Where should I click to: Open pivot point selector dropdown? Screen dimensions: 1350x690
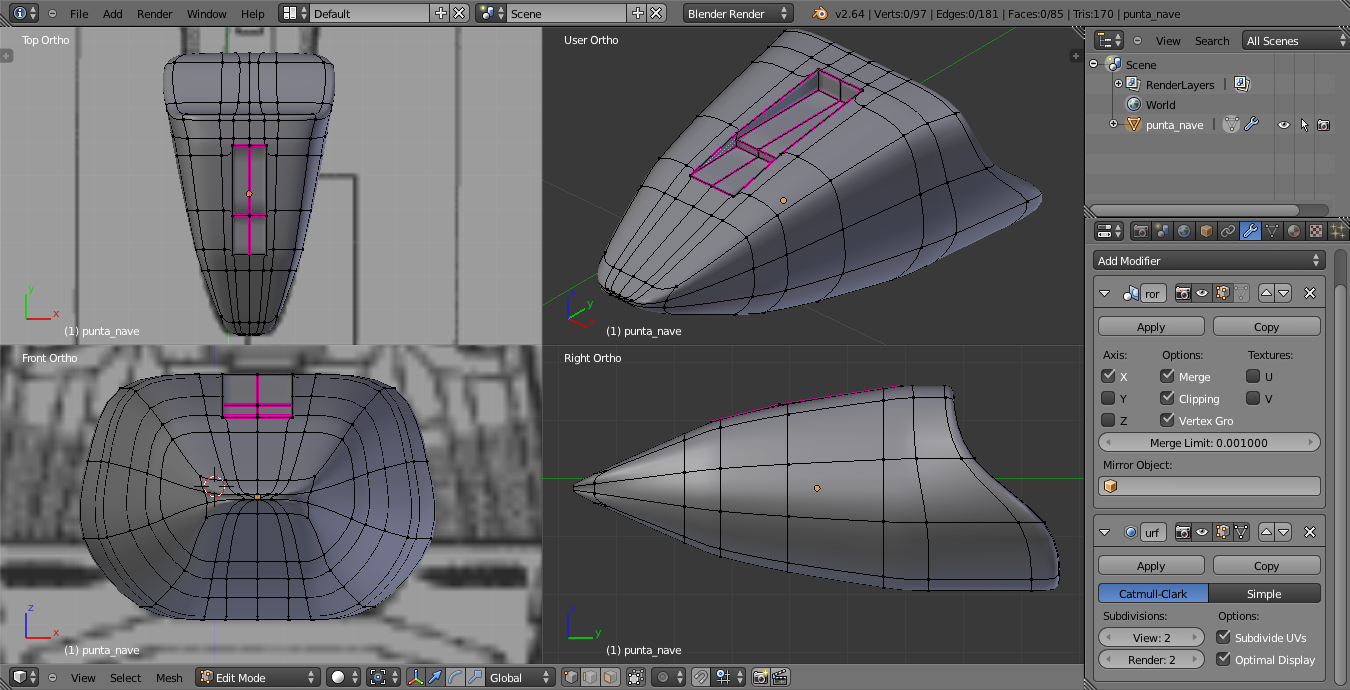click(383, 677)
